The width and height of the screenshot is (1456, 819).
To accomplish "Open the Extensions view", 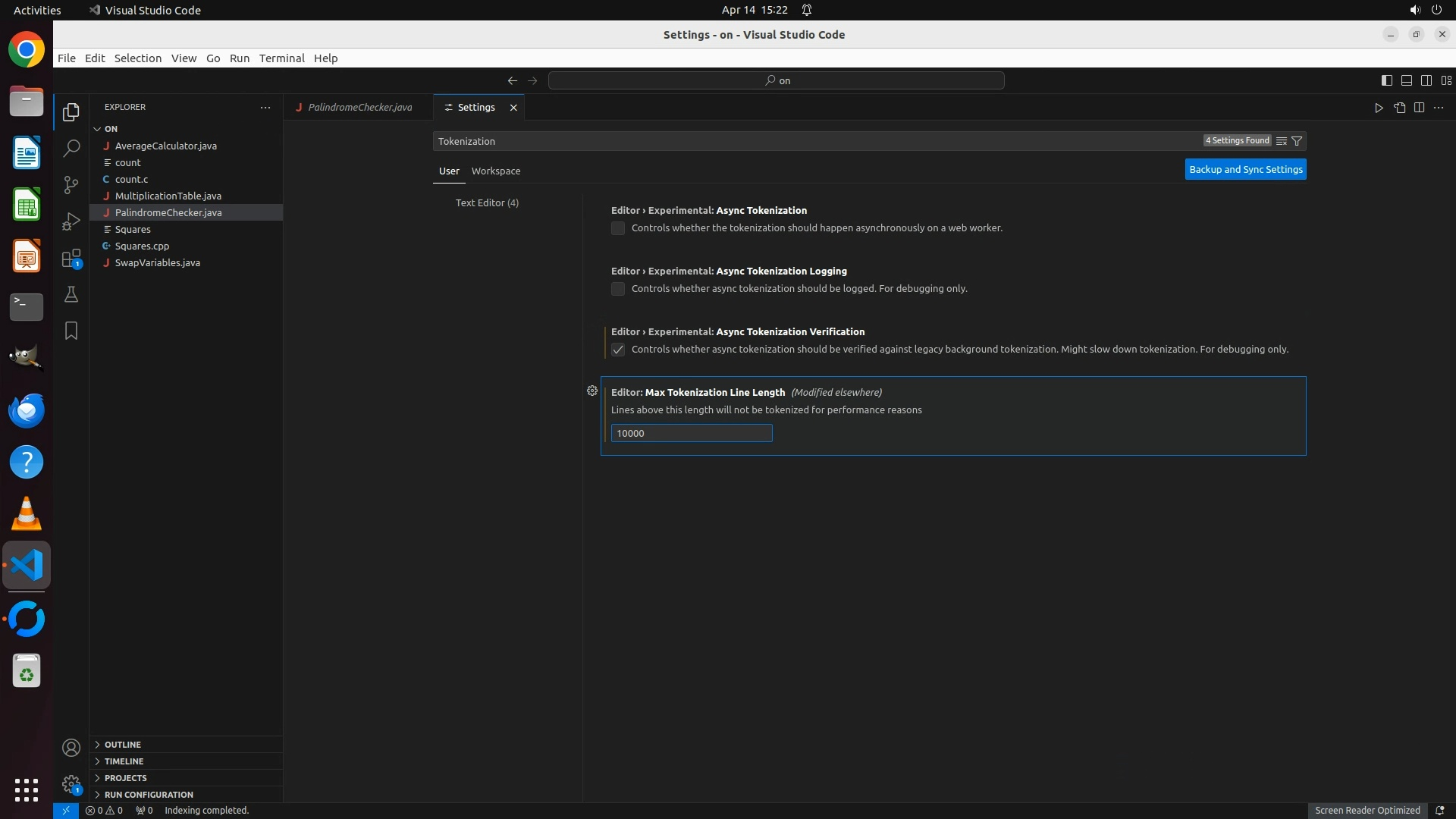I will tap(71, 259).
